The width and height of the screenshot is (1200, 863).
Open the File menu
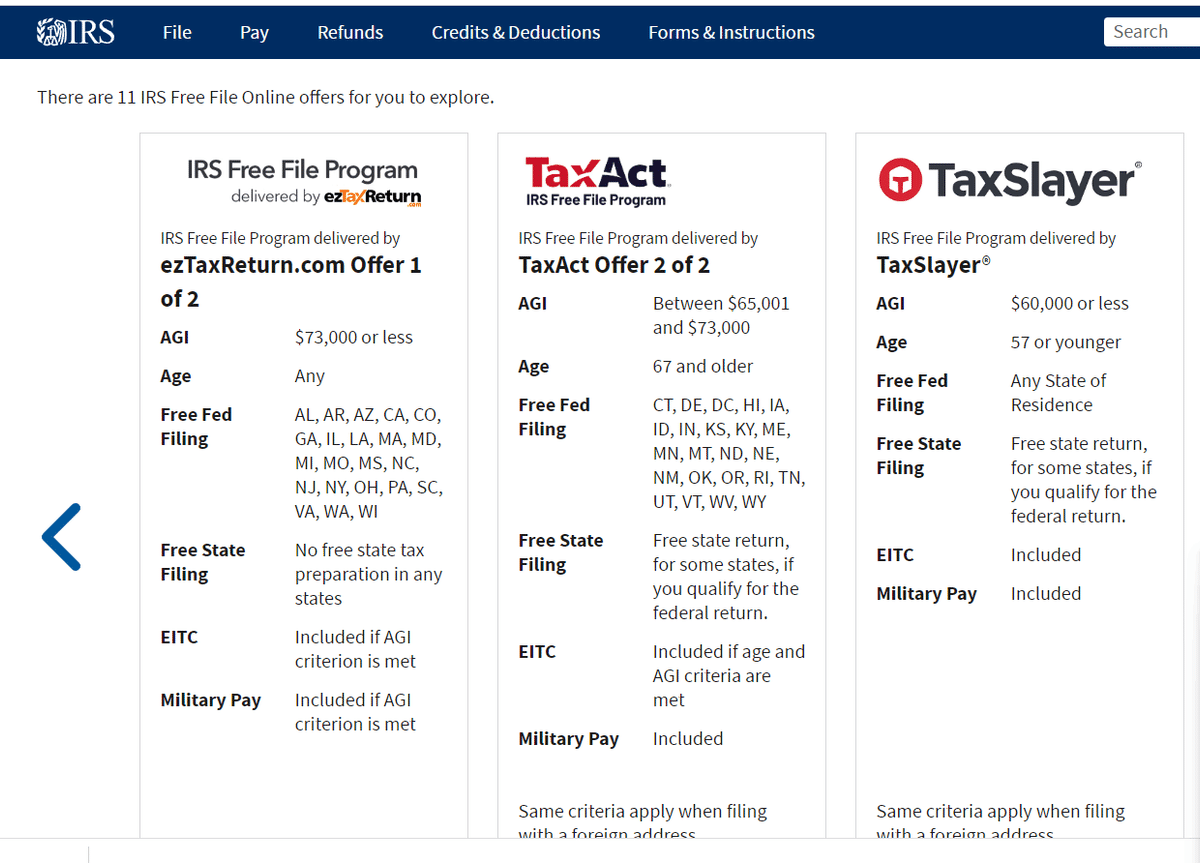177,32
